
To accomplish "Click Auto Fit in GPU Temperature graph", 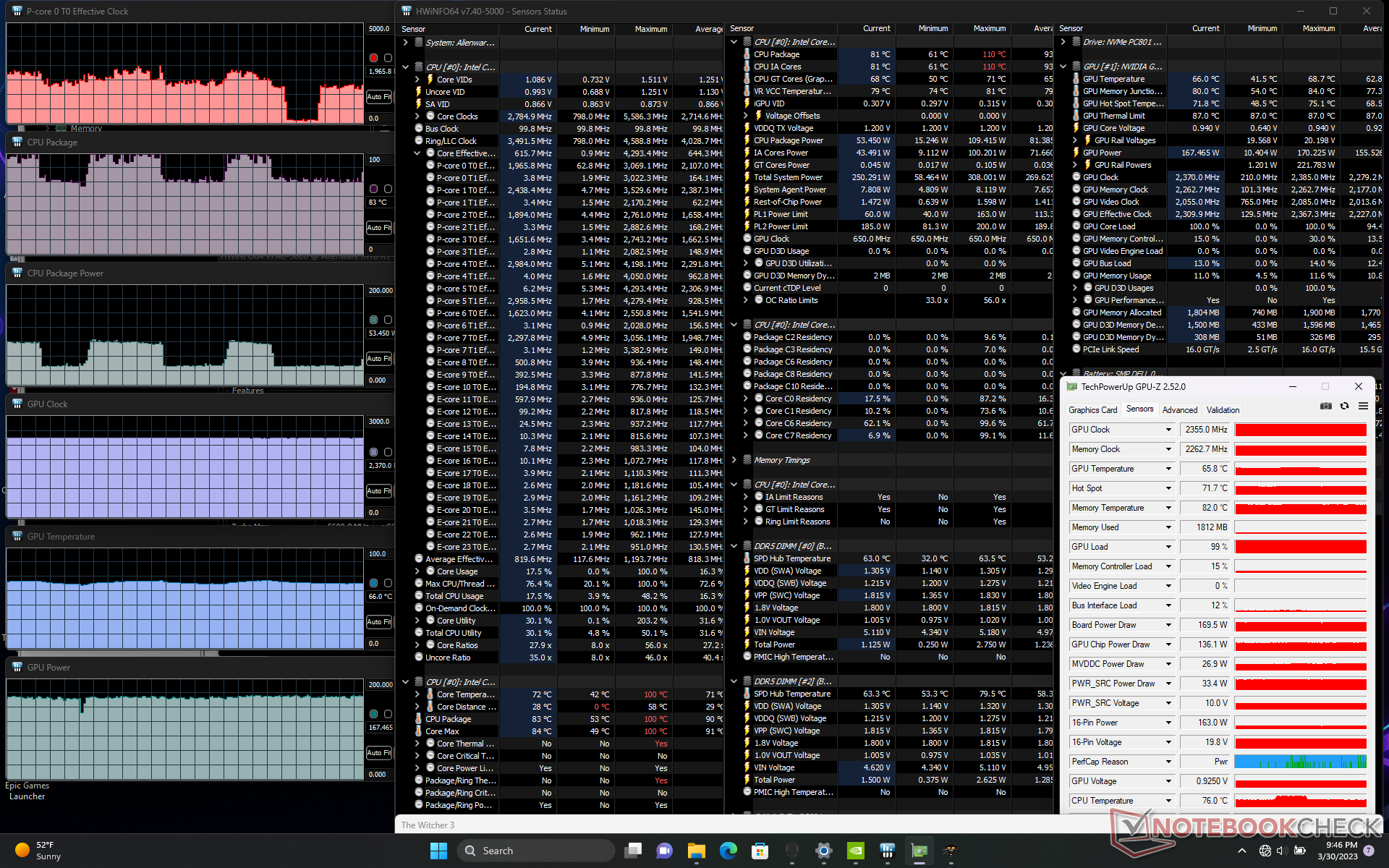I will click(x=379, y=621).
